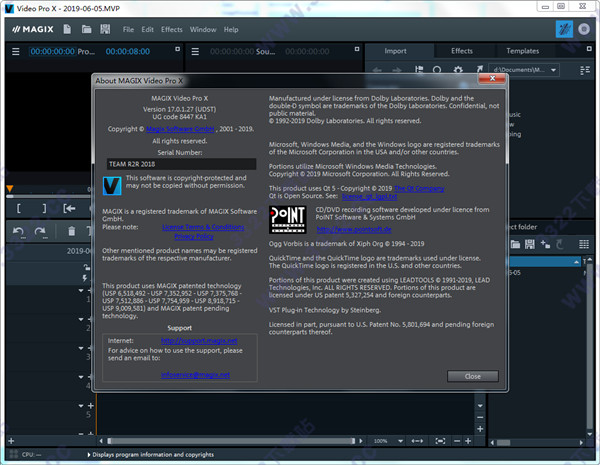600x465 pixels.
Task: Switch to the Effects tab in media pool
Action: point(462,51)
